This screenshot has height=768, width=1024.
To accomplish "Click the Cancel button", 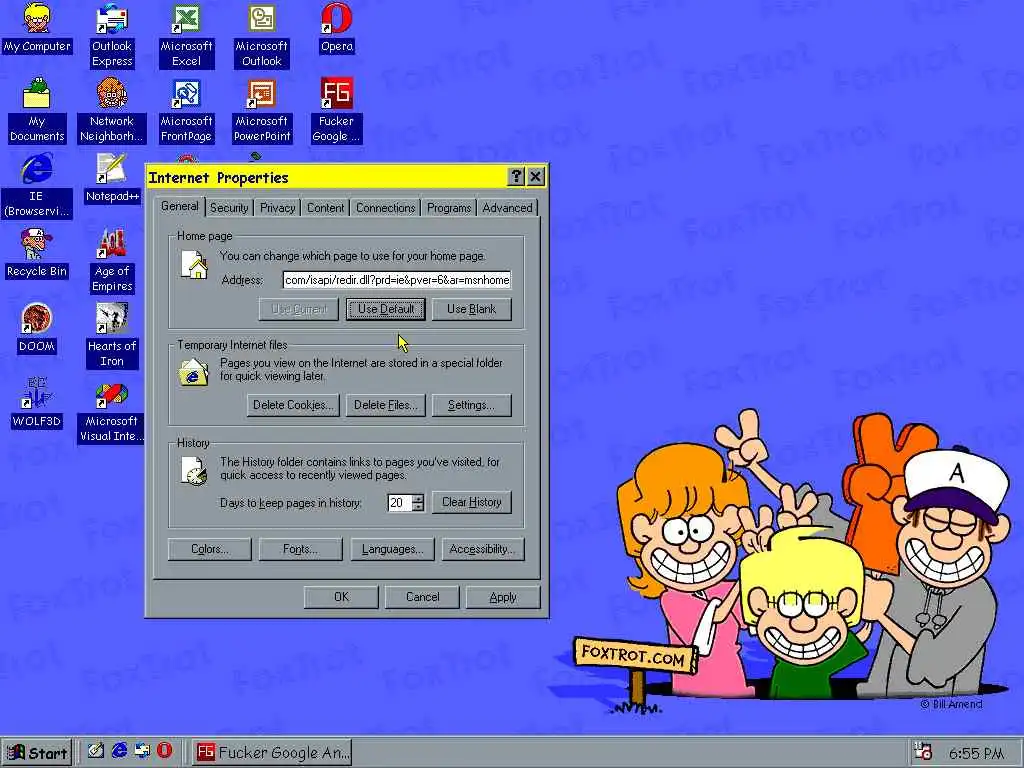I will tap(423, 597).
